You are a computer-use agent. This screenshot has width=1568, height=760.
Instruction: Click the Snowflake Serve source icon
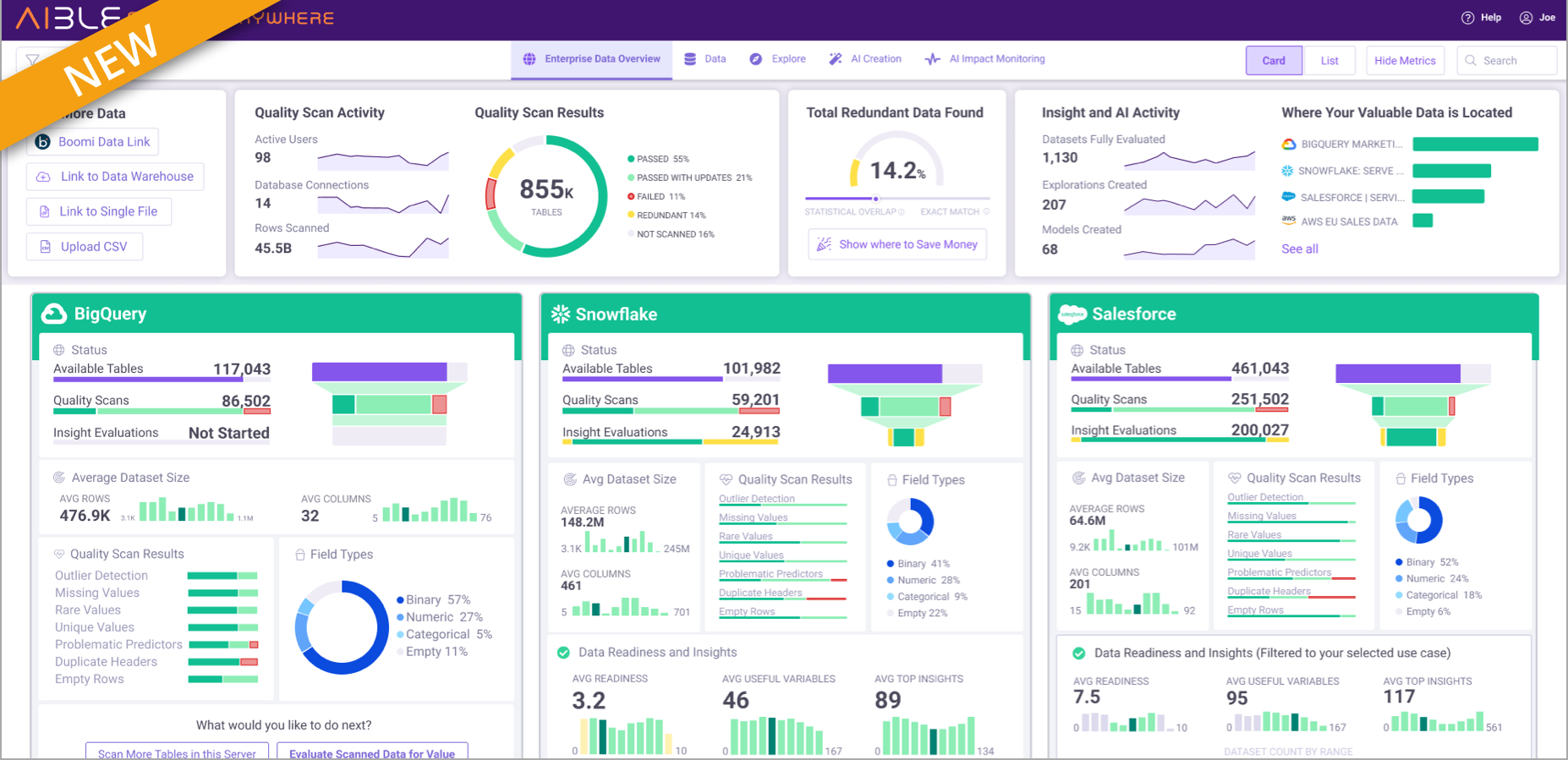coord(1287,171)
